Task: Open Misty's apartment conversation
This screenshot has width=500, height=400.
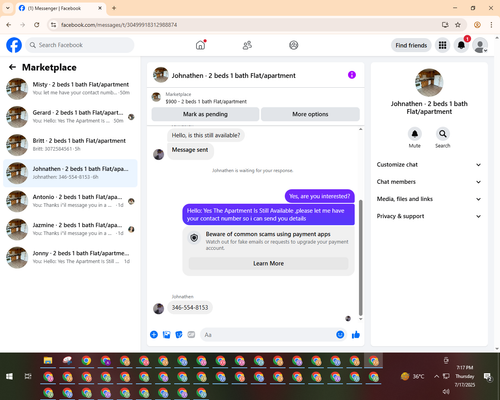Action: [70, 89]
